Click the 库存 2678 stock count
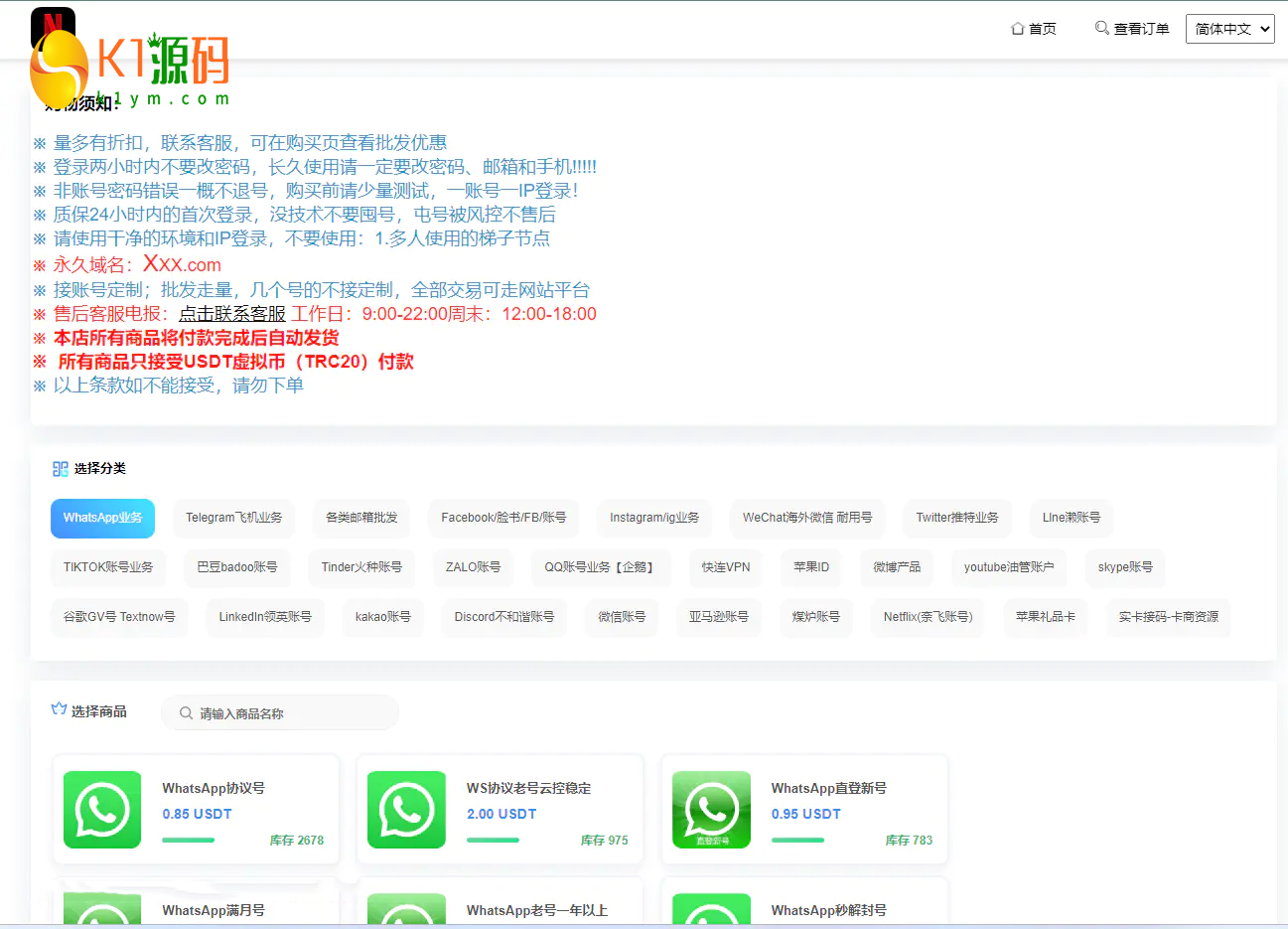 tap(297, 841)
